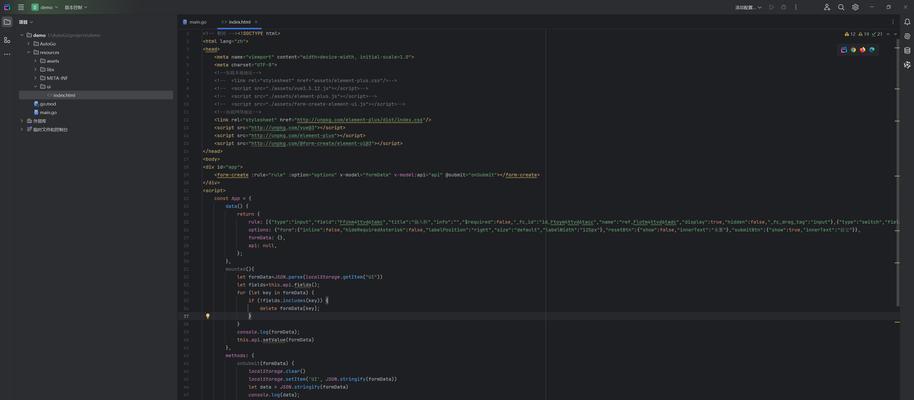Expand Scratches and Consoles node arrow

pyautogui.click(x=22, y=129)
